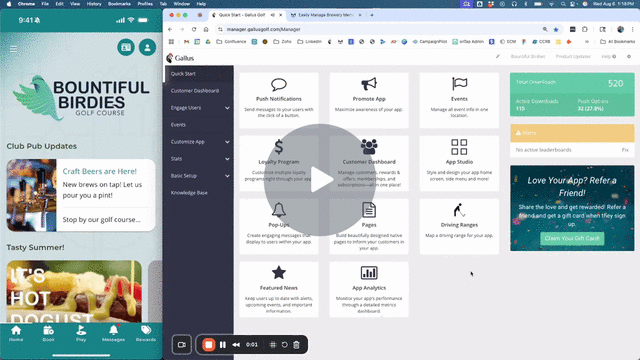Open the hamburger menu in phone app
640x360 pixels.
click(x=13, y=49)
